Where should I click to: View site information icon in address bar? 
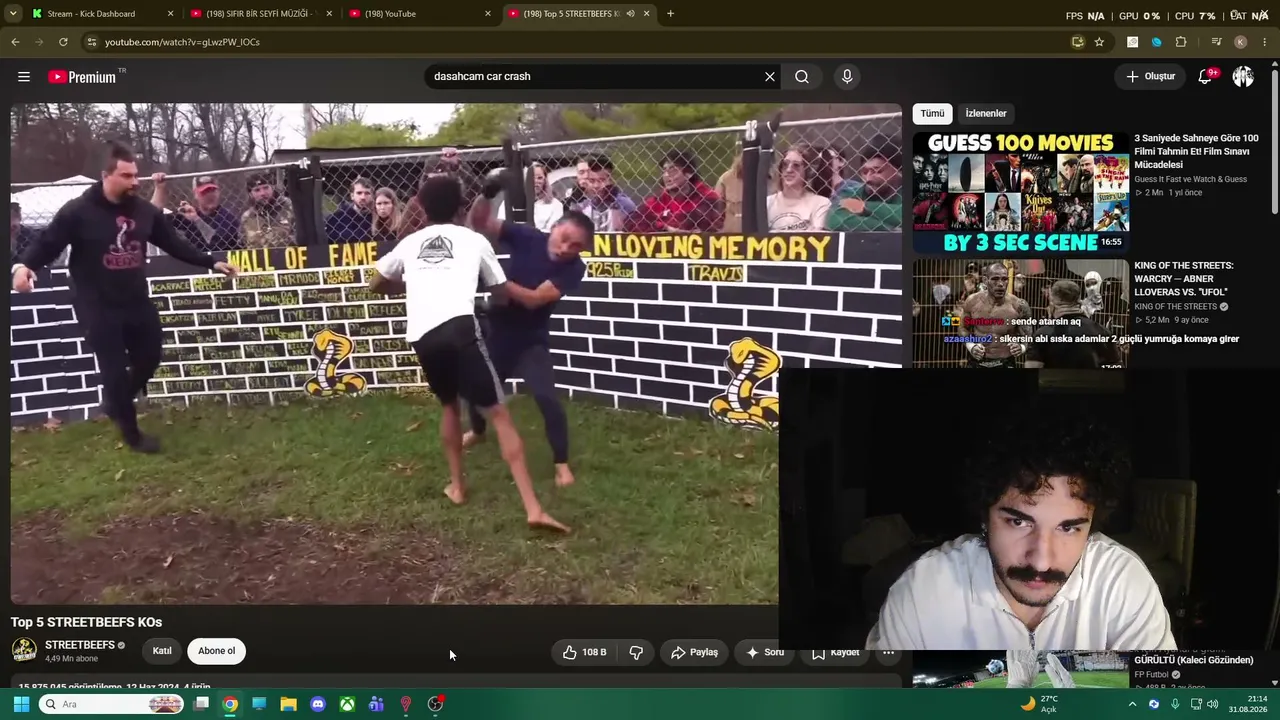(x=91, y=42)
